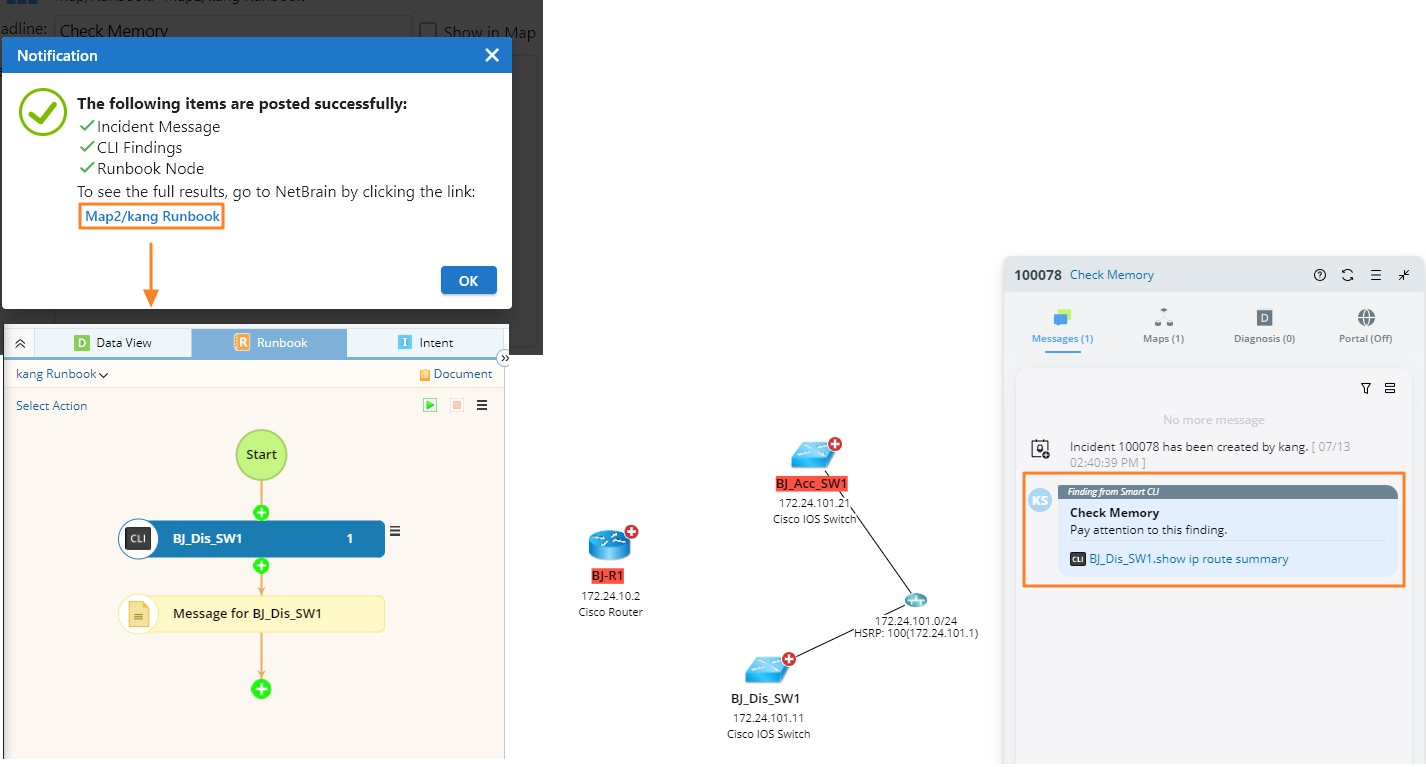The width and height of the screenshot is (1426, 767).
Task: Open the Map2/kang Runbook link
Action: click(152, 216)
